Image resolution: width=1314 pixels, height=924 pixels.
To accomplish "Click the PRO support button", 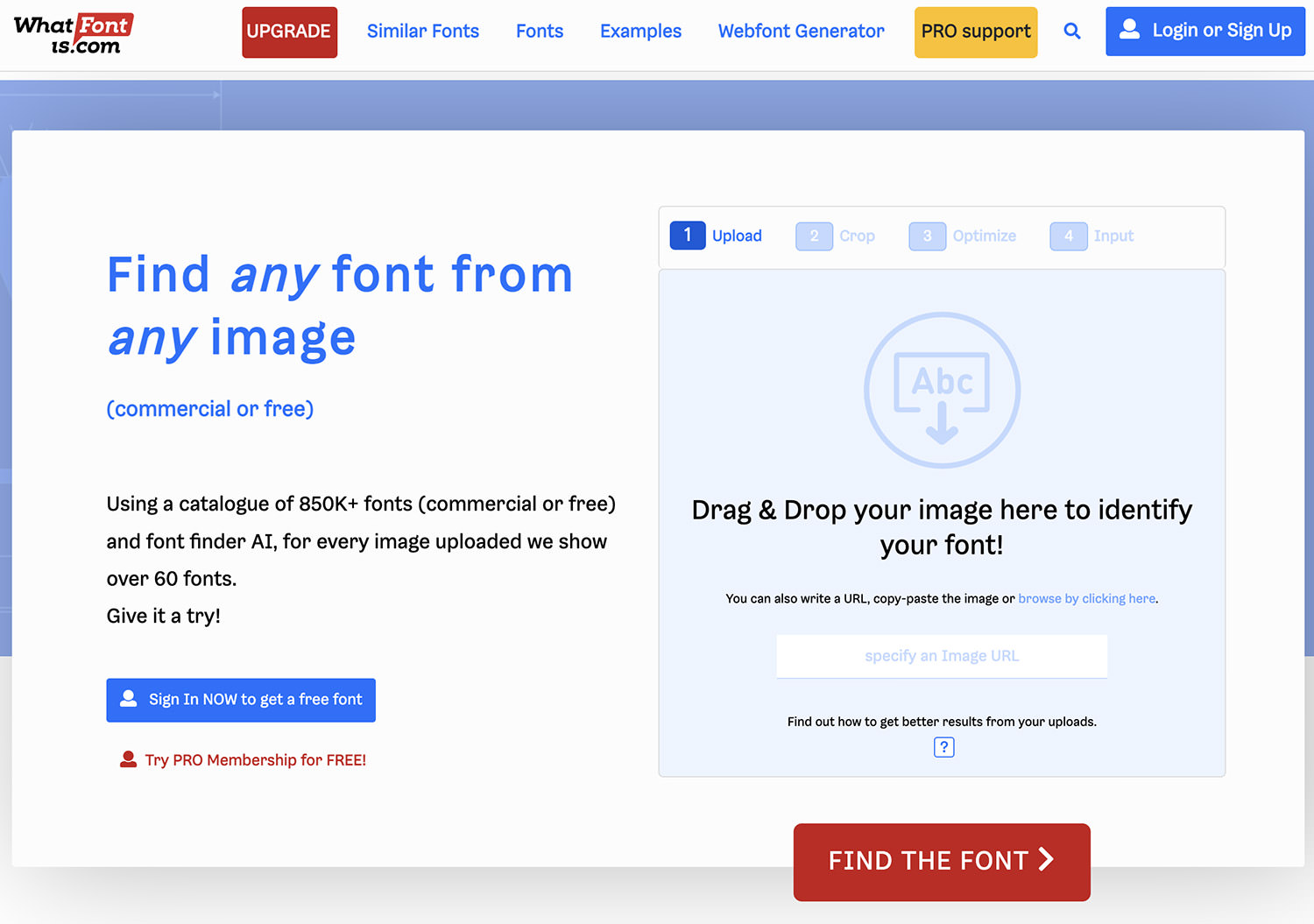I will [x=976, y=32].
